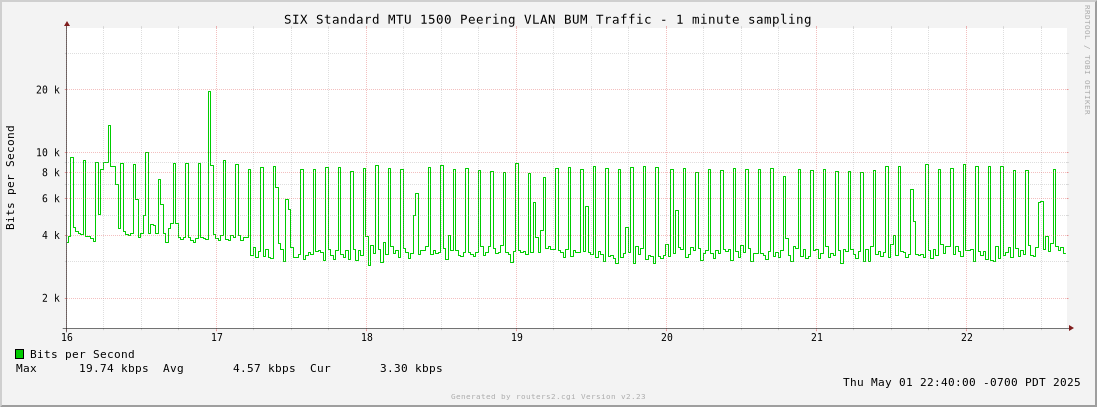Click the 20 k y-axis label

pyautogui.click(x=48, y=90)
